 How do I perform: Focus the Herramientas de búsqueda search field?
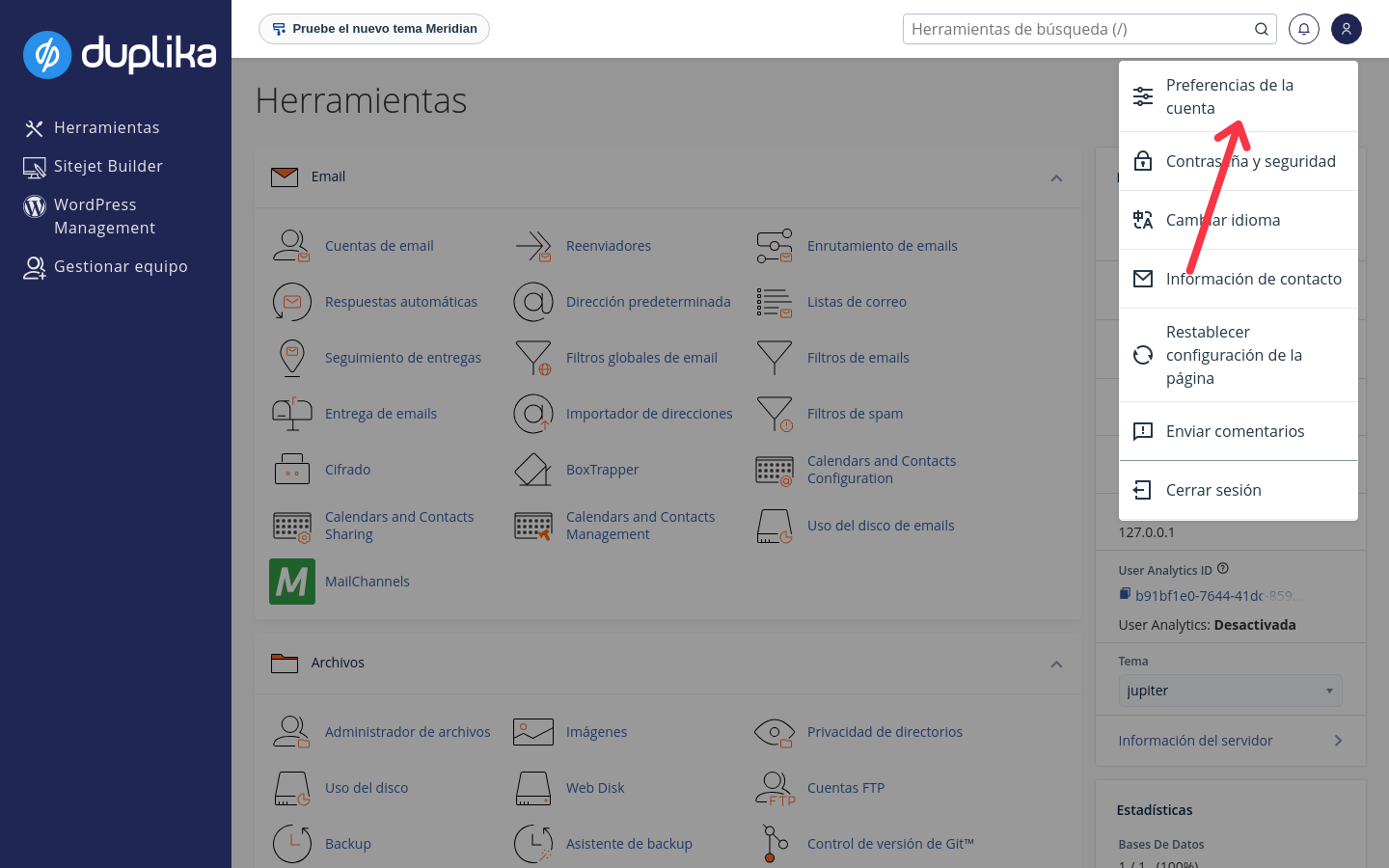pos(1078,29)
